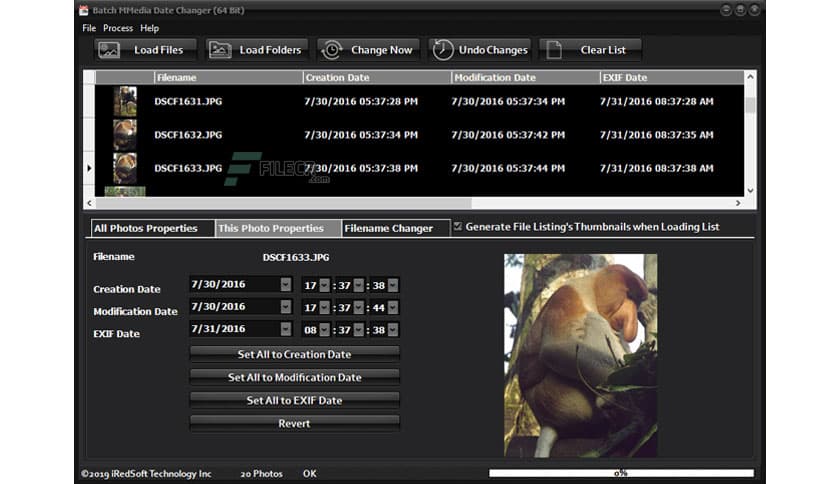This screenshot has width=836, height=484.
Task: Click the 20 Photos status text
Action: [261, 473]
